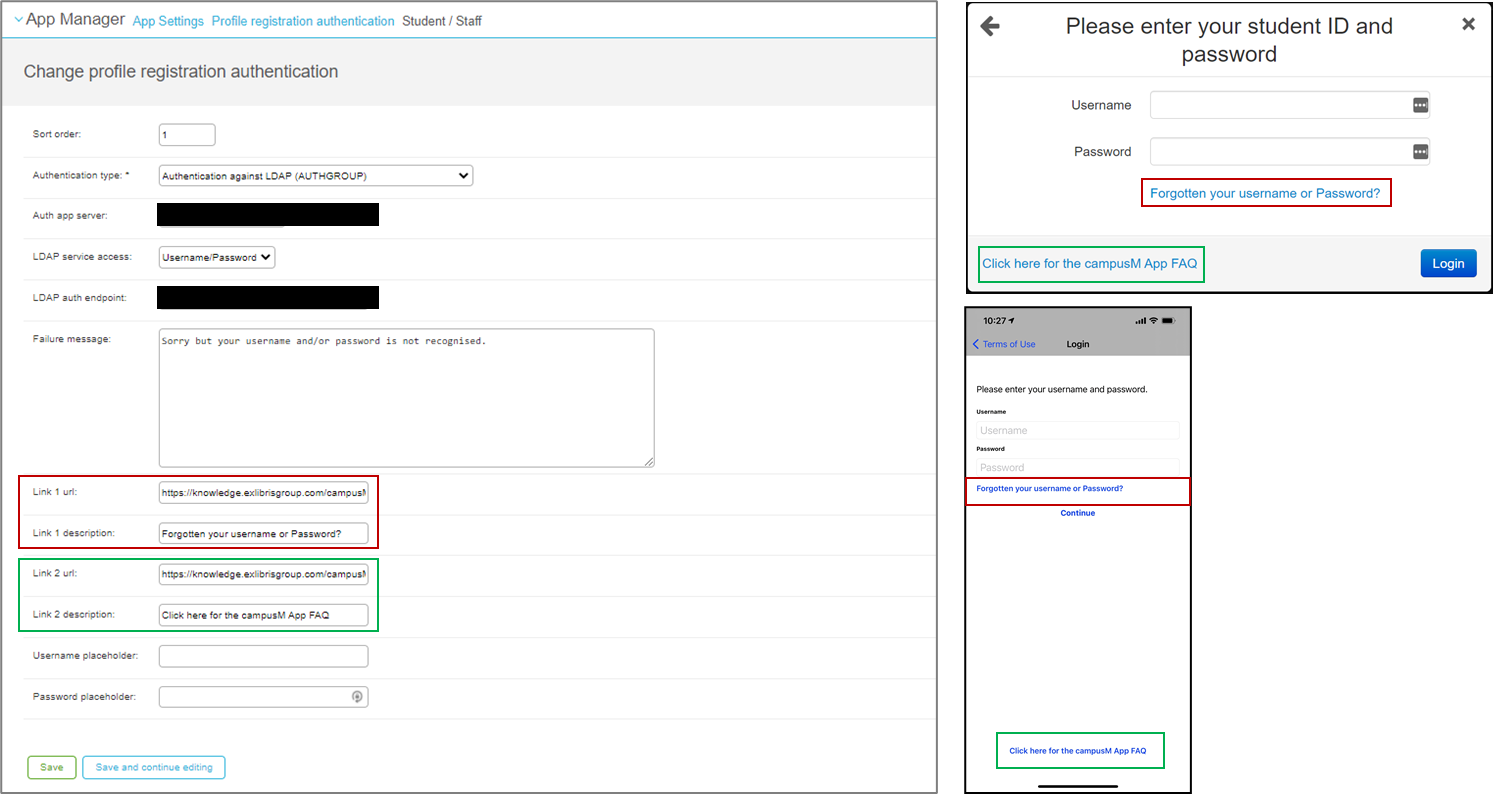Tap campusM App FAQ link on phone

[1078, 750]
